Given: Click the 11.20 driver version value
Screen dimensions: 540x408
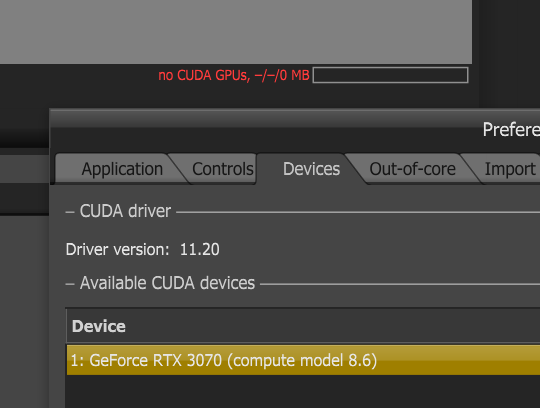Looking at the screenshot, I should point(199,249).
